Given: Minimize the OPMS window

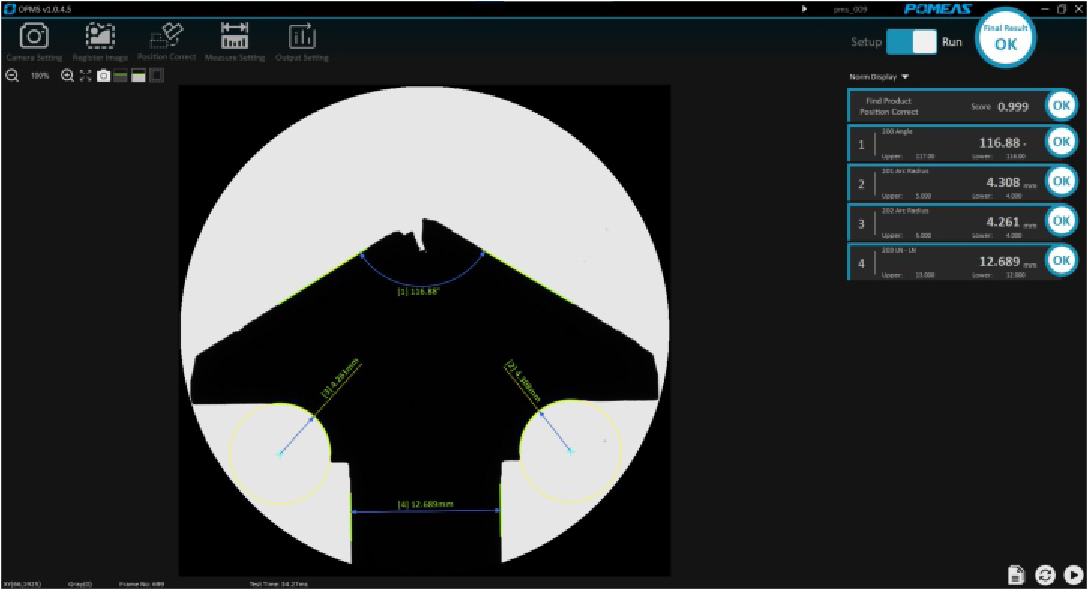Looking at the screenshot, I should [x=1045, y=9].
